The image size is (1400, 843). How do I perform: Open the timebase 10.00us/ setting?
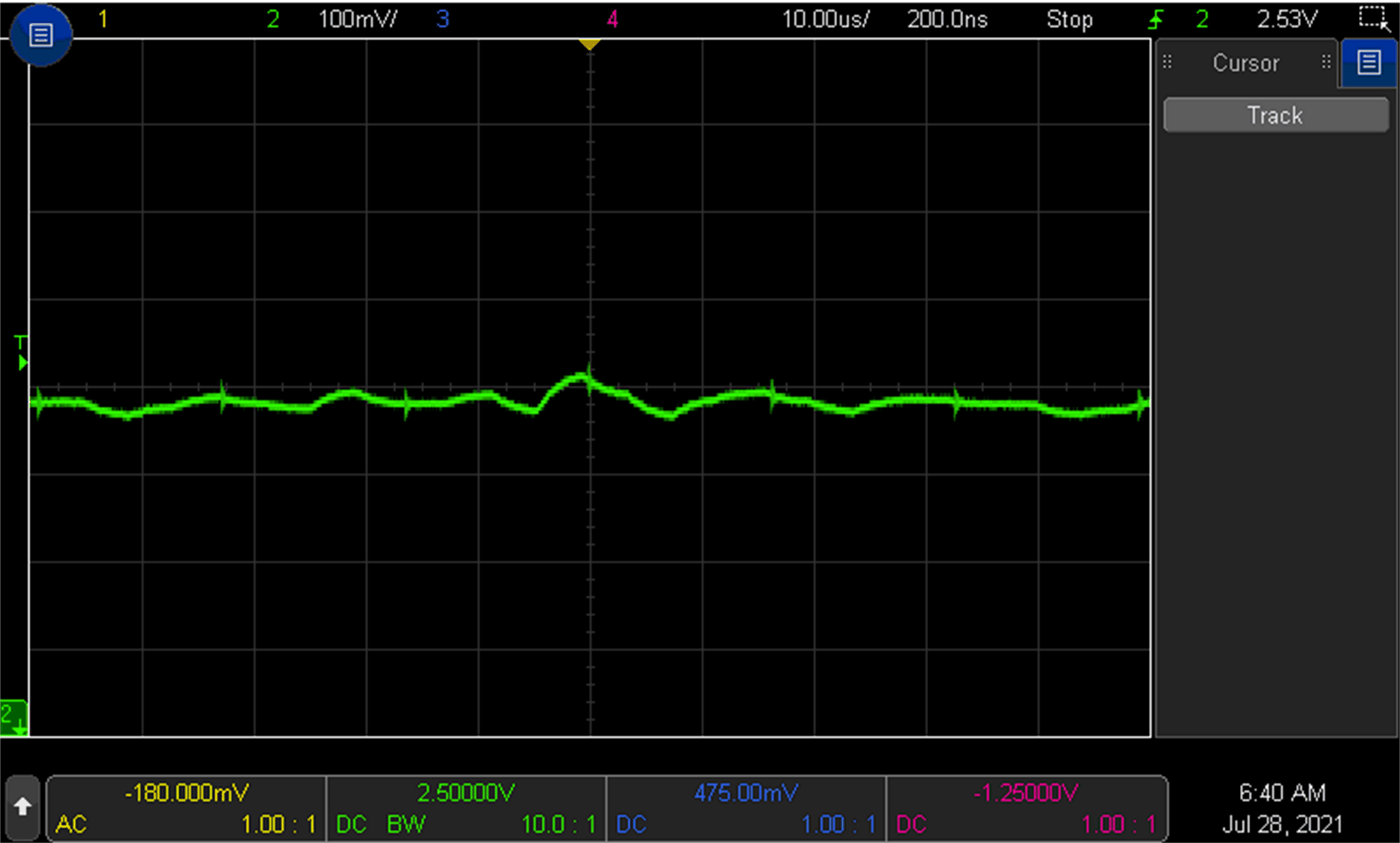pyautogui.click(x=826, y=19)
